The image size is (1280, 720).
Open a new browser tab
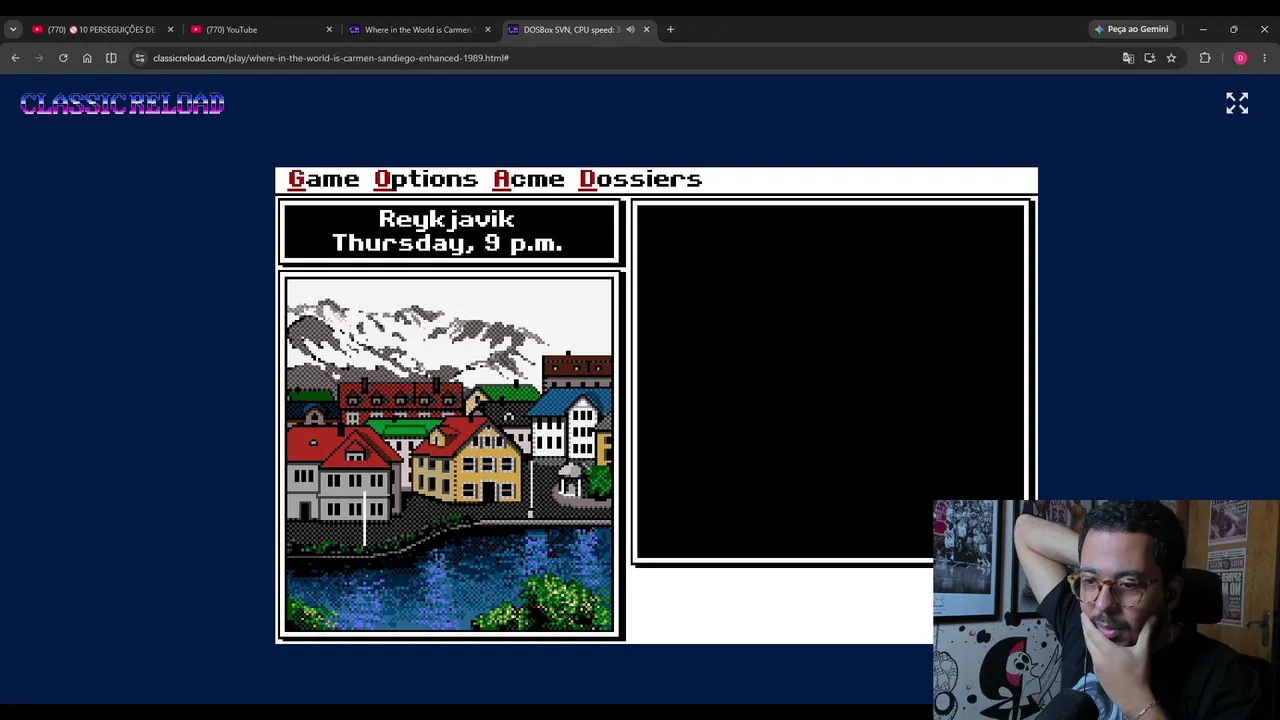click(x=670, y=30)
